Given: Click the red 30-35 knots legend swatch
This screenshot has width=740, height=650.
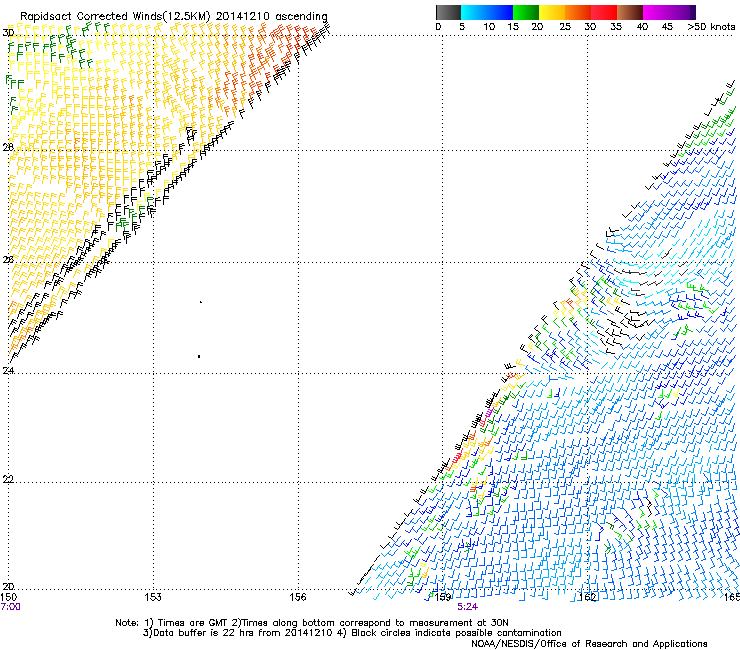Looking at the screenshot, I should pyautogui.click(x=604, y=12).
